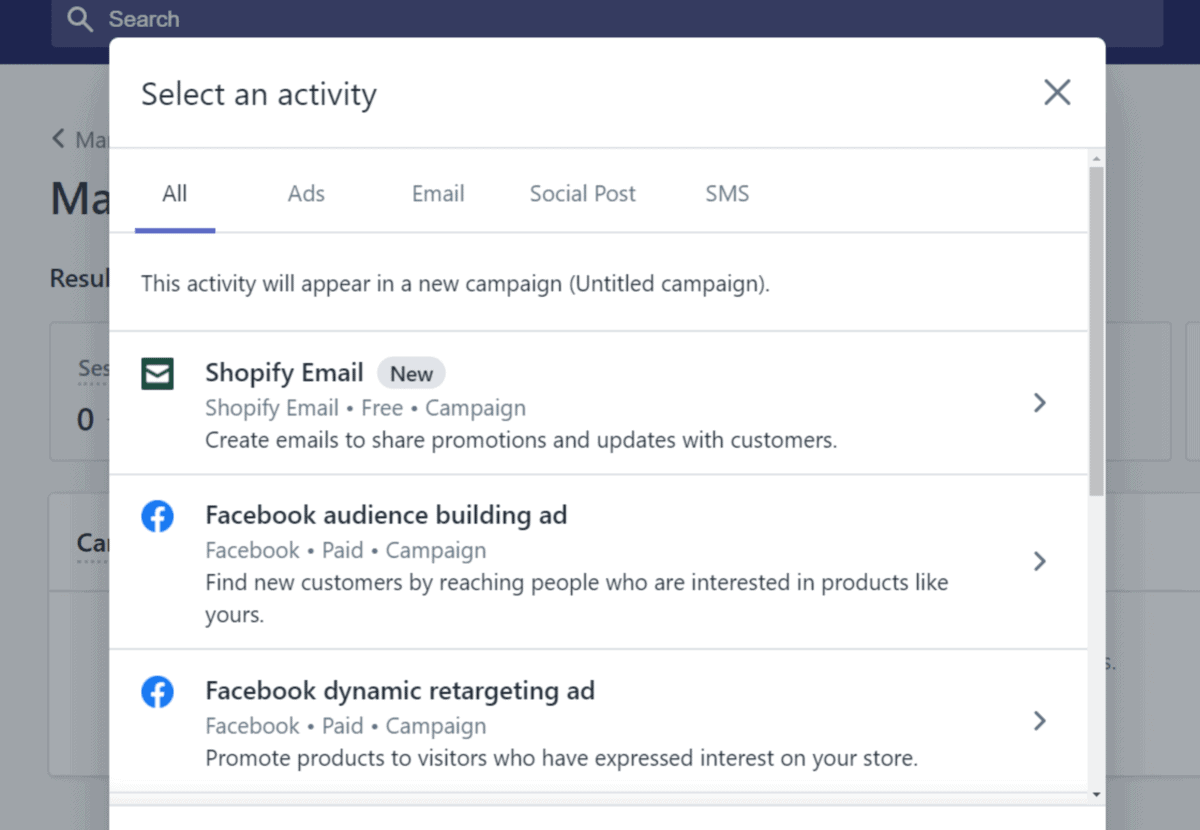Click the search magnifier icon
Image resolution: width=1200 pixels, height=830 pixels.
pyautogui.click(x=80, y=20)
